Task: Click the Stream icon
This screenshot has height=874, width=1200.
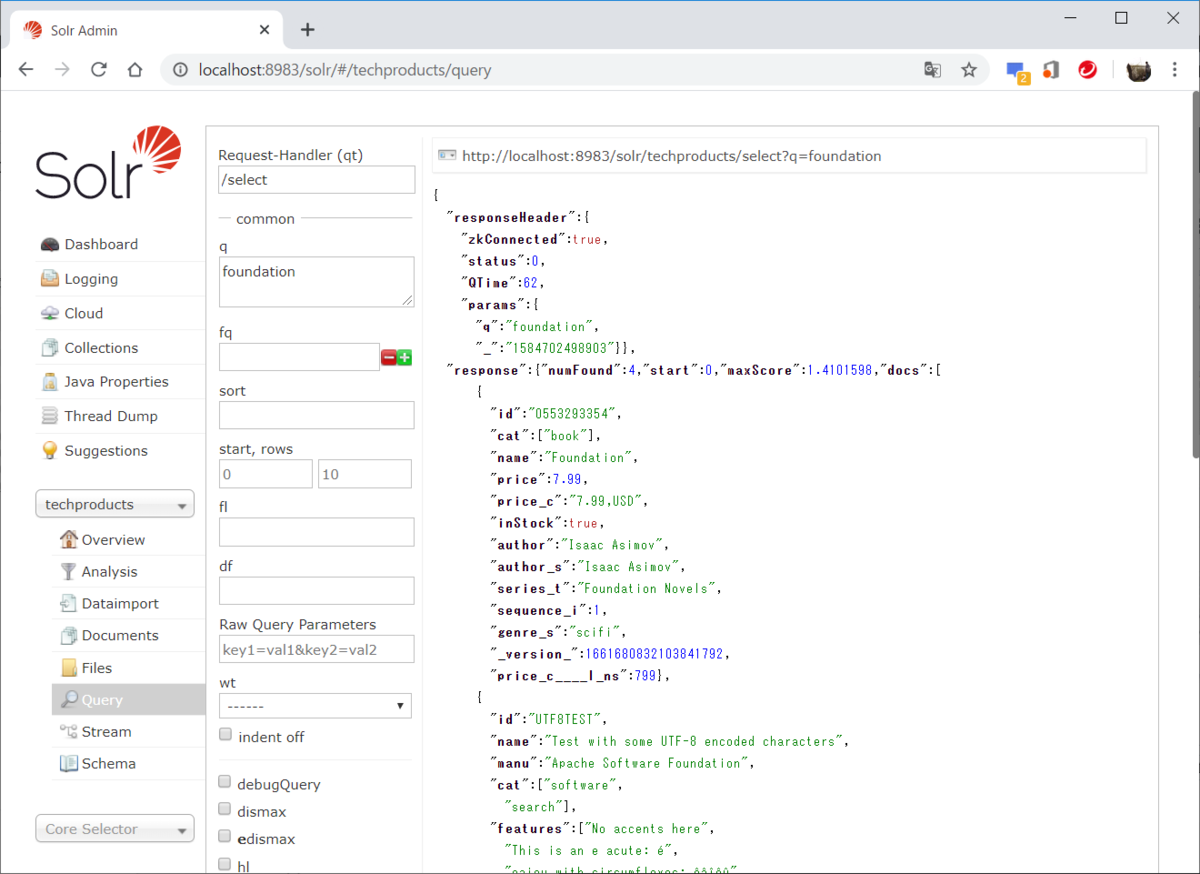Action: tap(69, 731)
